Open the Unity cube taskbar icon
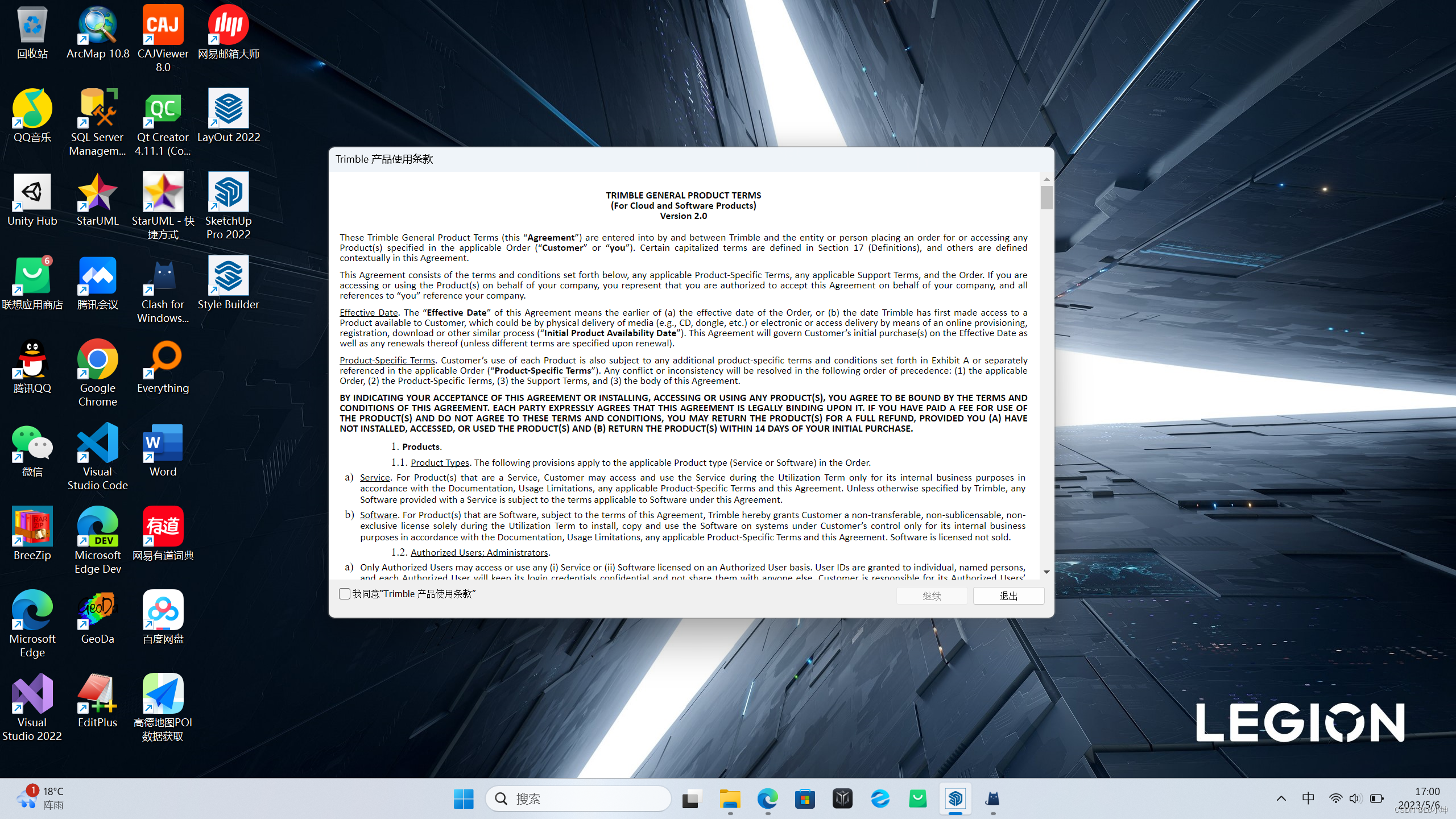The width and height of the screenshot is (1456, 819). coord(842,799)
